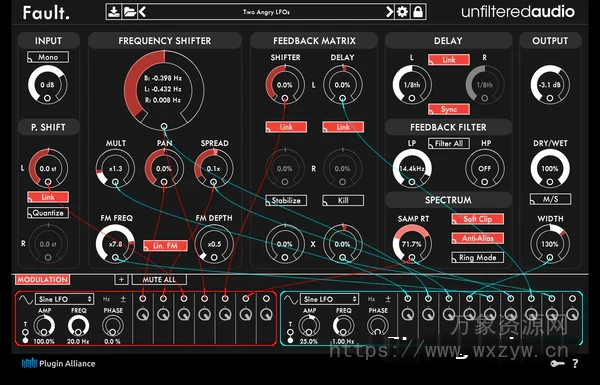Enable feedback Stabilize
Screen dimensions: 600x385
click(286, 200)
